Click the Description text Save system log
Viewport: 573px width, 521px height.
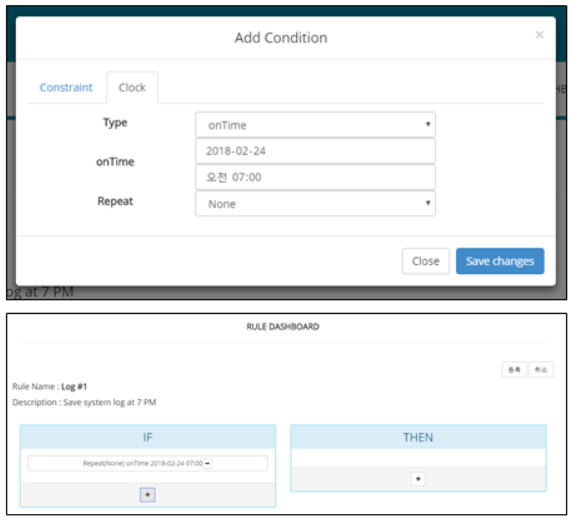(x=110, y=403)
